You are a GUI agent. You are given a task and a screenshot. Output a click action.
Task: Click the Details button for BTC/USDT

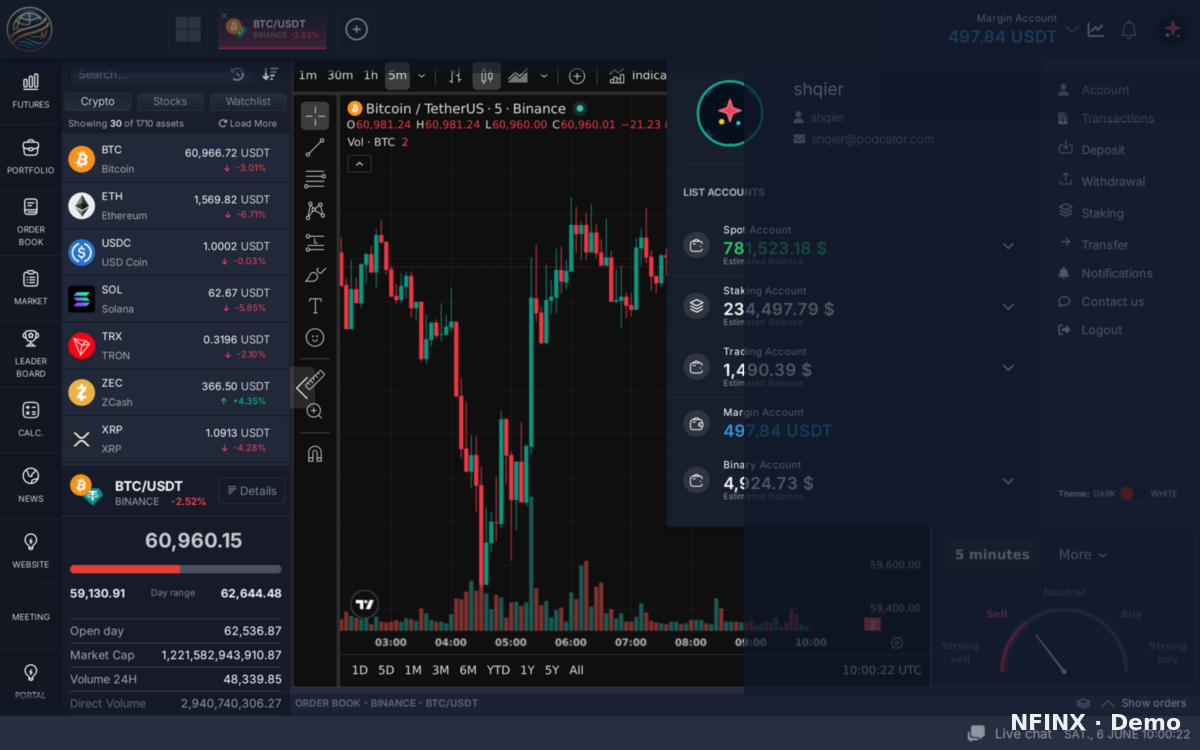coord(251,491)
